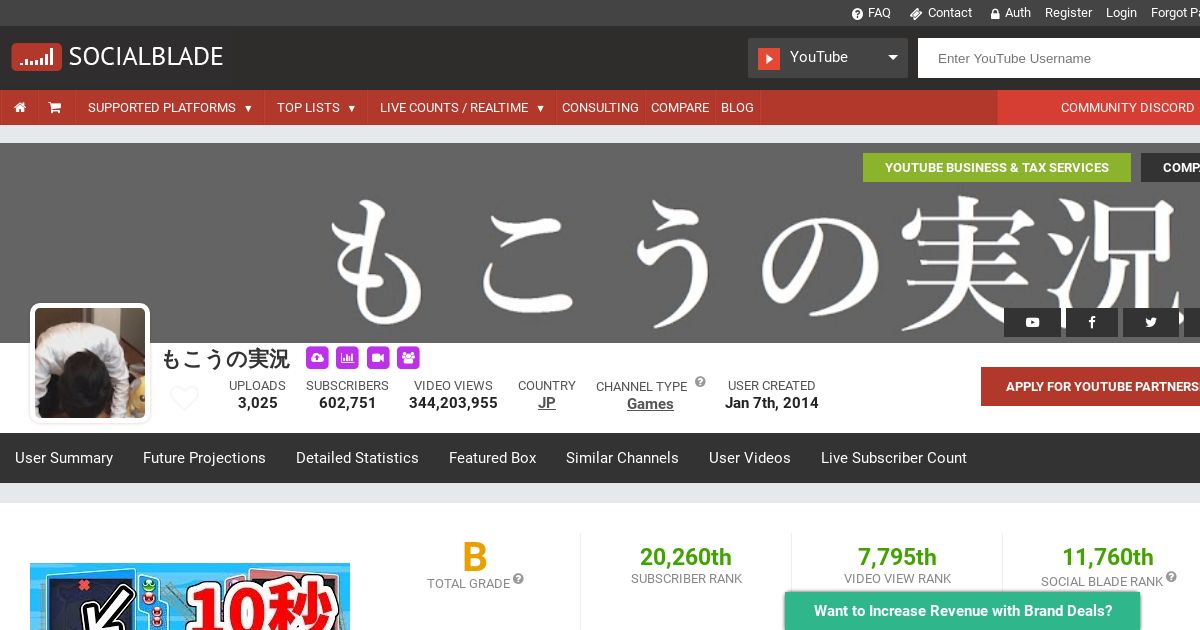This screenshot has width=1200, height=630.
Task: Switch to User Videos tab
Action: click(750, 458)
